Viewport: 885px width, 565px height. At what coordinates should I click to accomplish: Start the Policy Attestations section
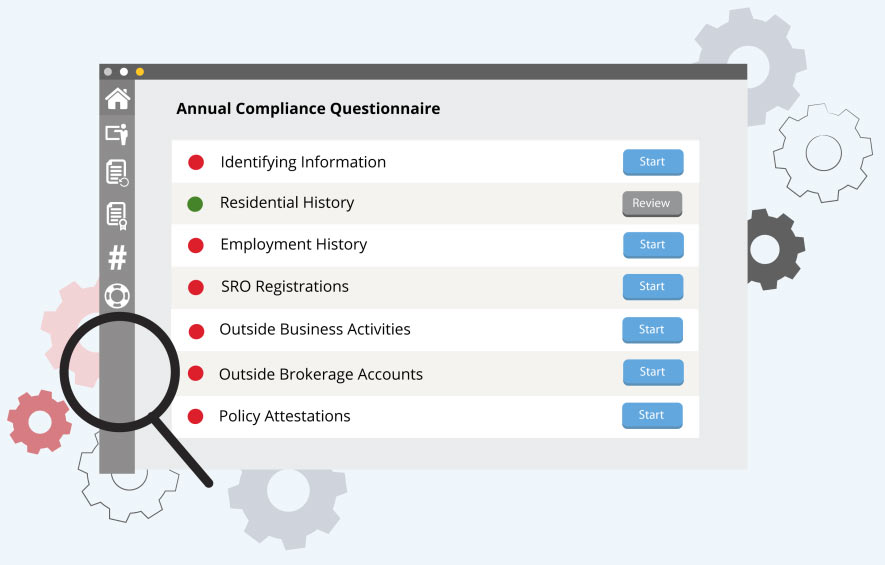pos(652,415)
